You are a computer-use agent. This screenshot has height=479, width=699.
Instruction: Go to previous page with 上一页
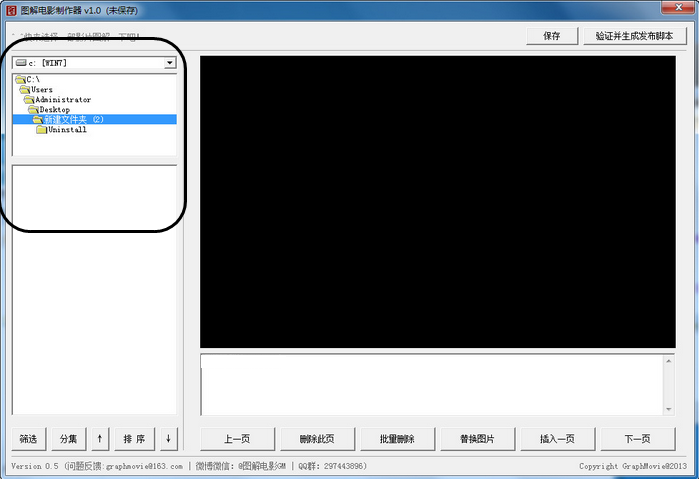[x=237, y=439]
